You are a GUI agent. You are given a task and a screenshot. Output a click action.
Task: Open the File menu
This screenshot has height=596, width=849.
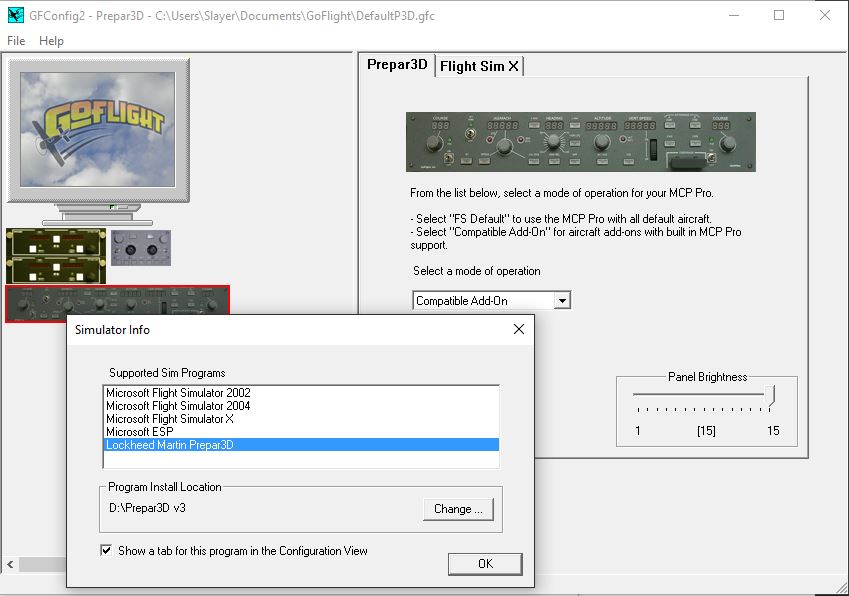click(x=16, y=41)
